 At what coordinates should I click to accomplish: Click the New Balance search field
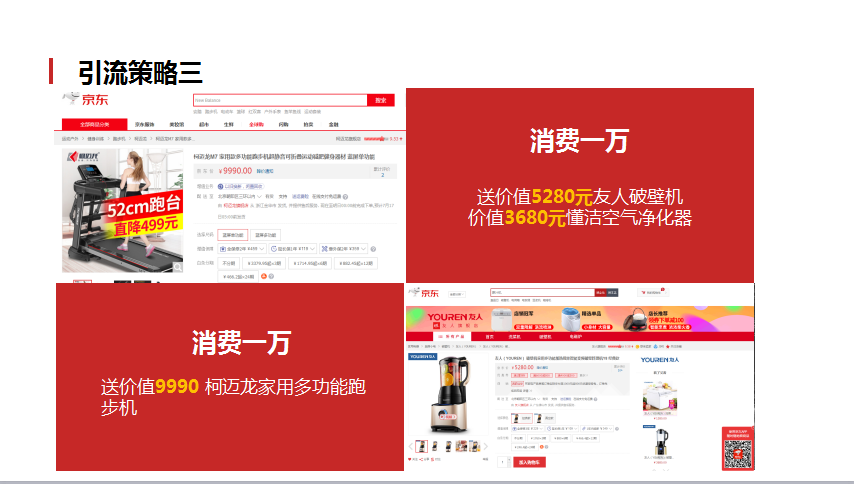280,100
